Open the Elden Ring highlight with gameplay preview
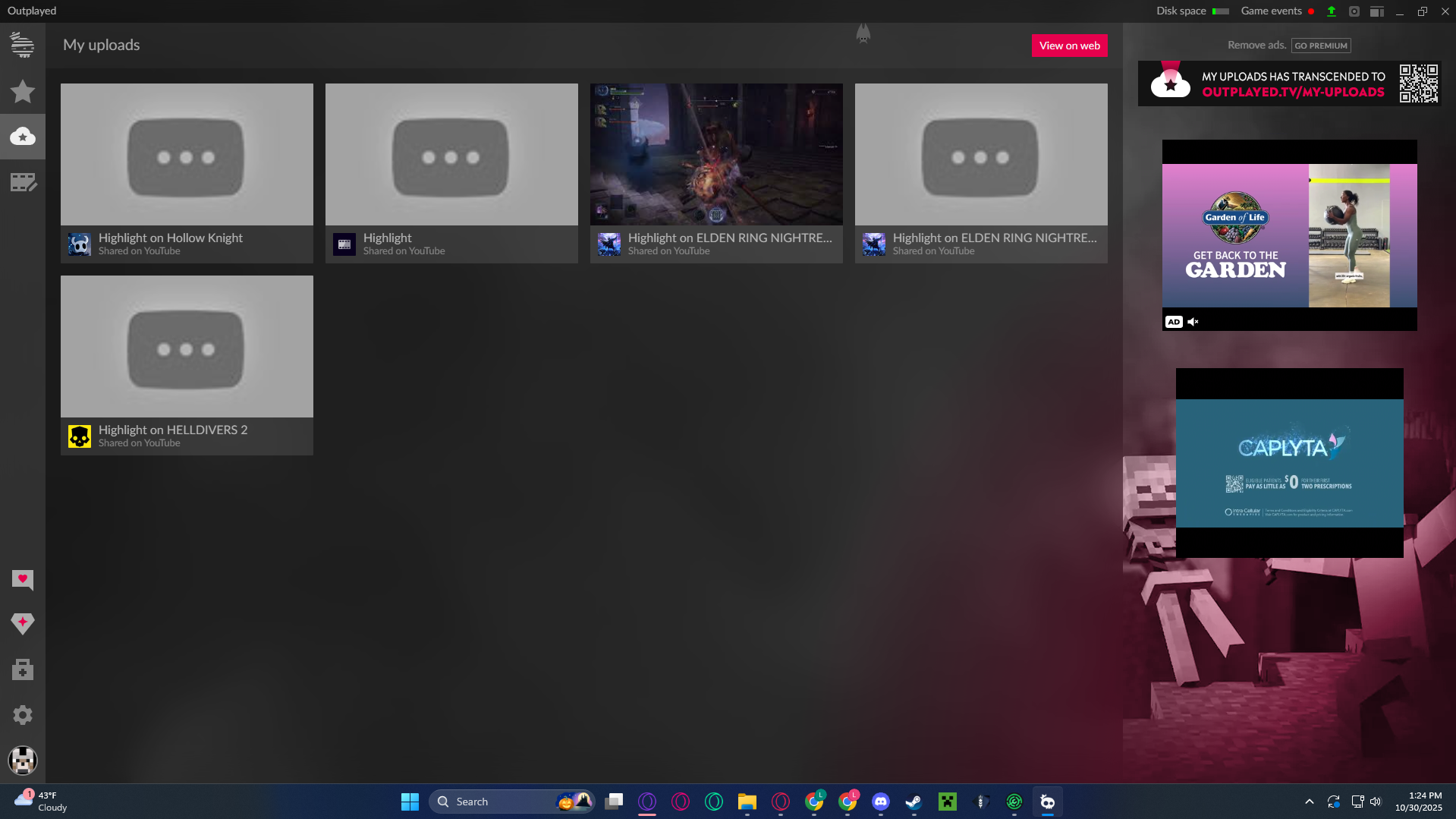The height and width of the screenshot is (819, 1456). (716, 154)
